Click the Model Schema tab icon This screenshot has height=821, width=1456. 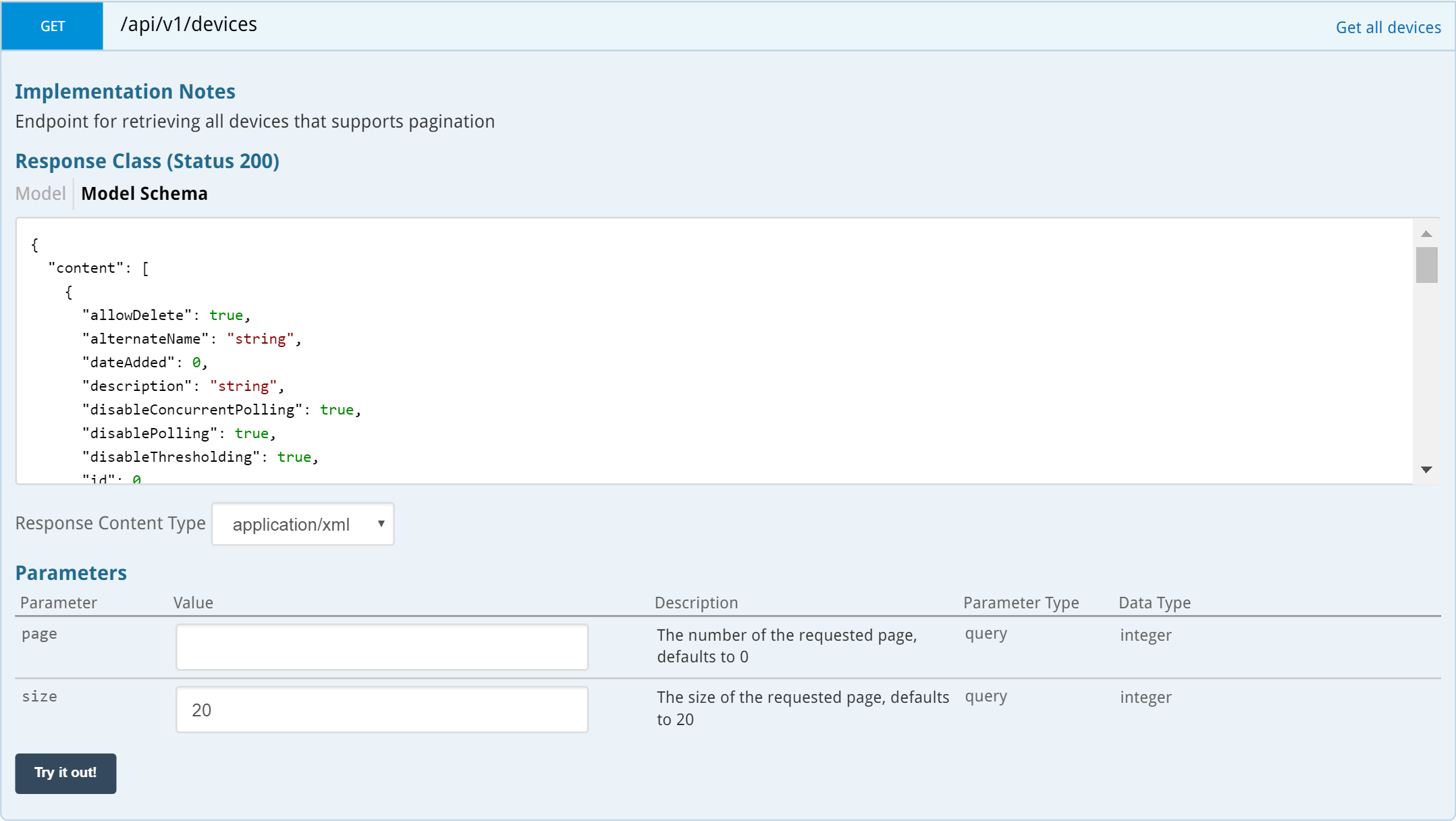[144, 194]
